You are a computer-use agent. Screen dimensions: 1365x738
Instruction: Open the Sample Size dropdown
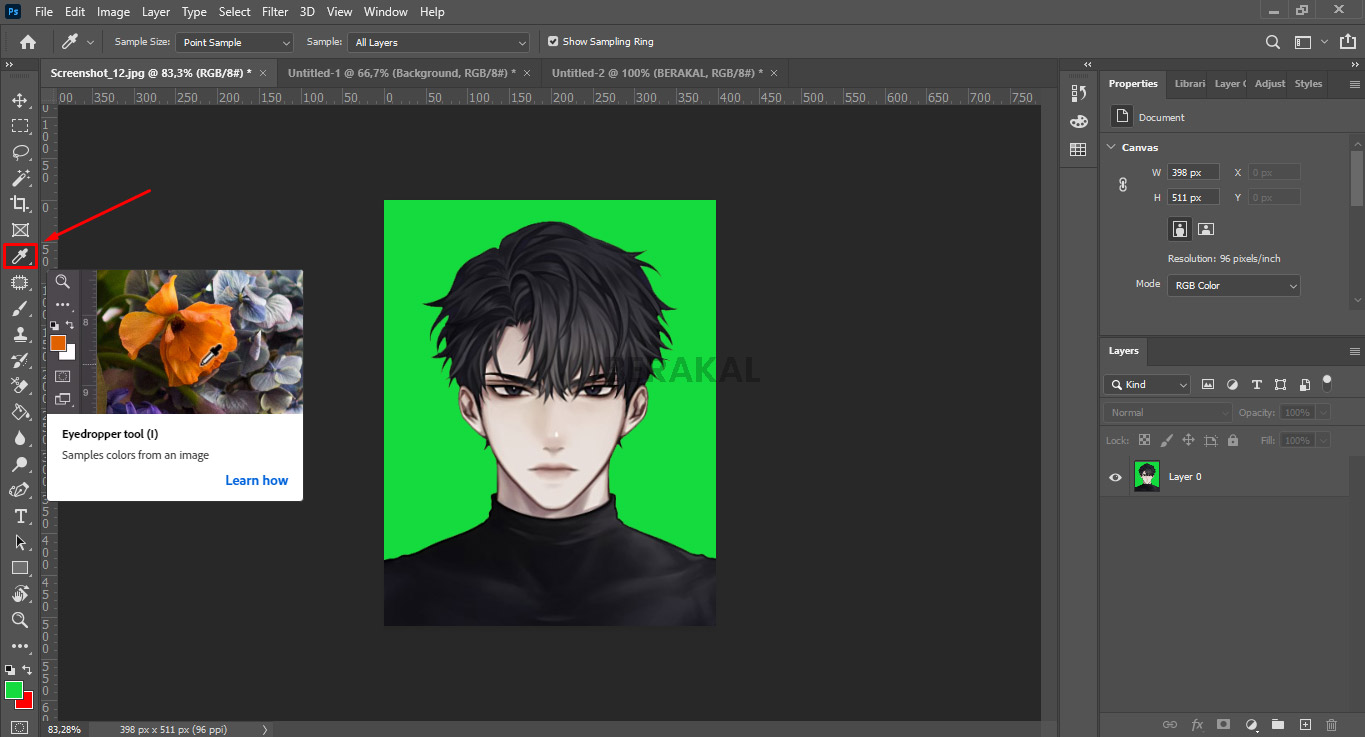coord(235,43)
